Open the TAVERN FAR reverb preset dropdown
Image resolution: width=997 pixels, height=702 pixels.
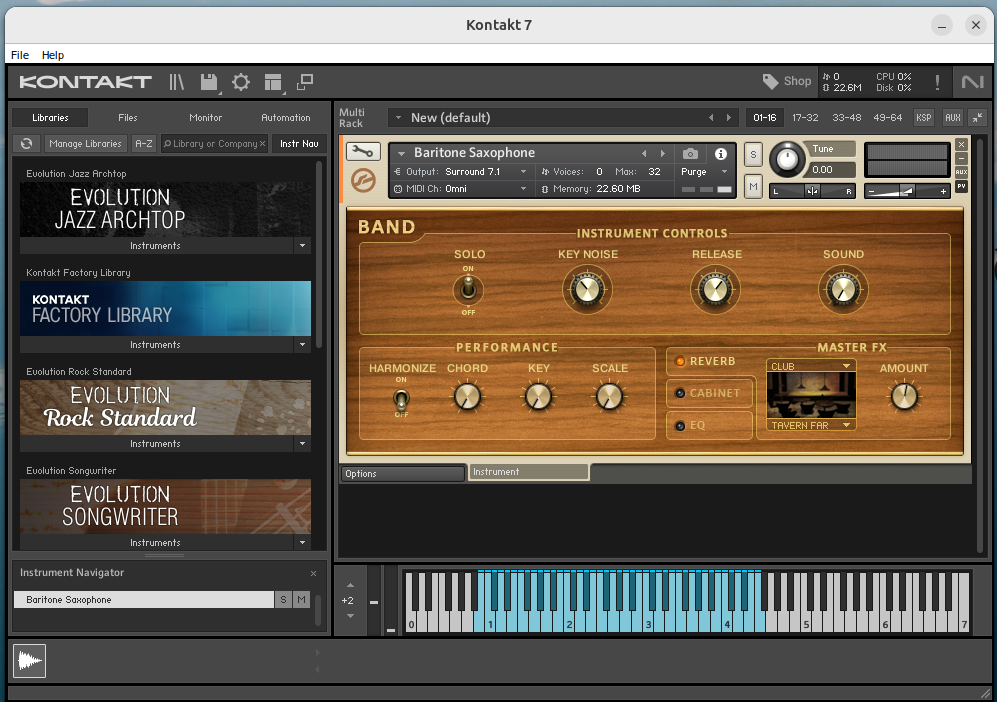(811, 425)
